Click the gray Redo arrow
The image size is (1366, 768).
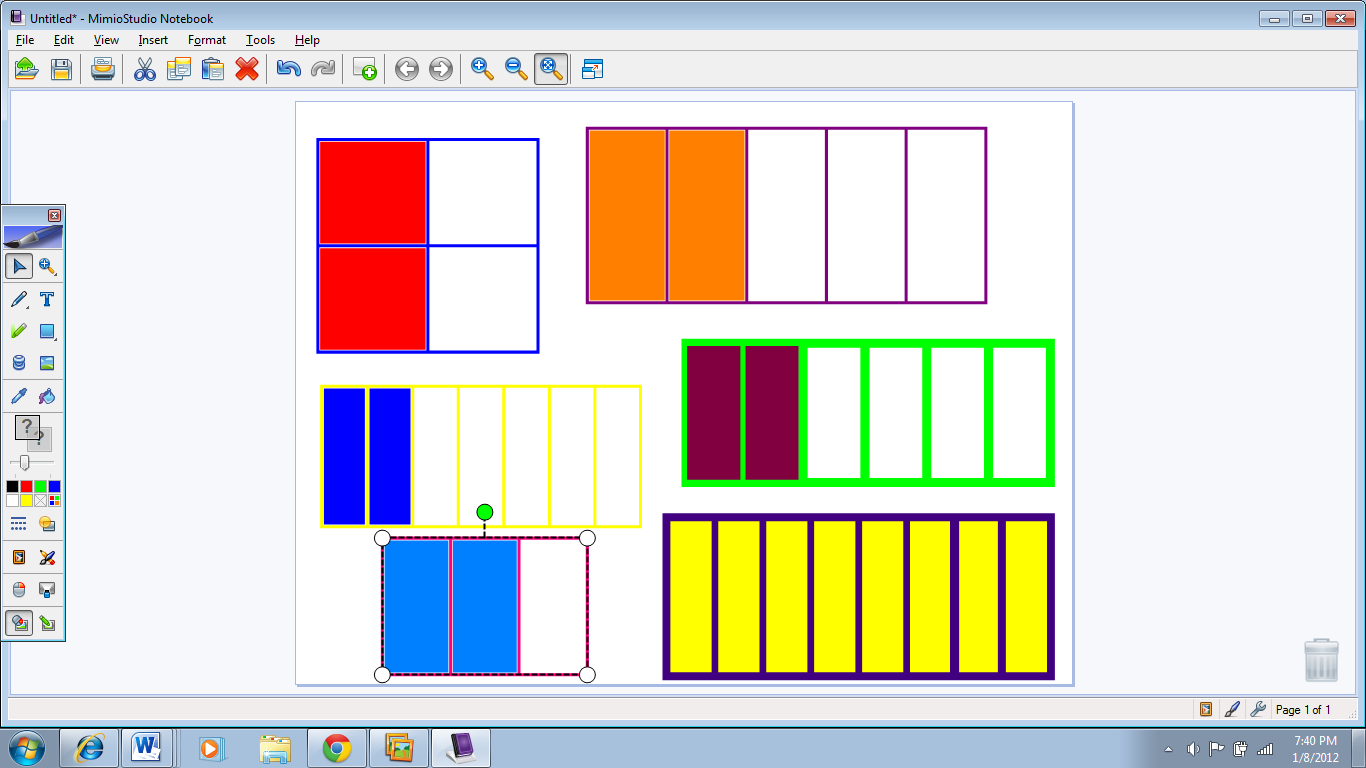322,69
